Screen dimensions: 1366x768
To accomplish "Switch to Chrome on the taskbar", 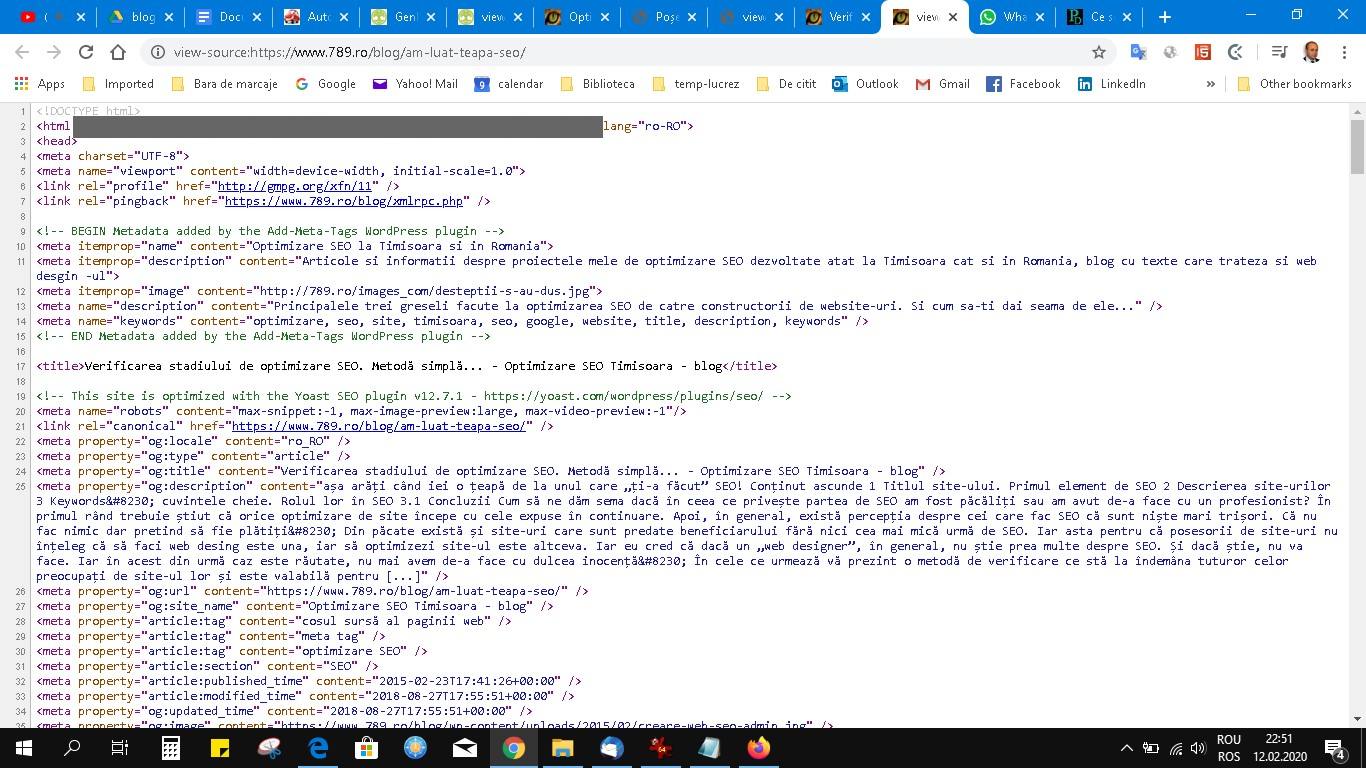I will point(514,748).
